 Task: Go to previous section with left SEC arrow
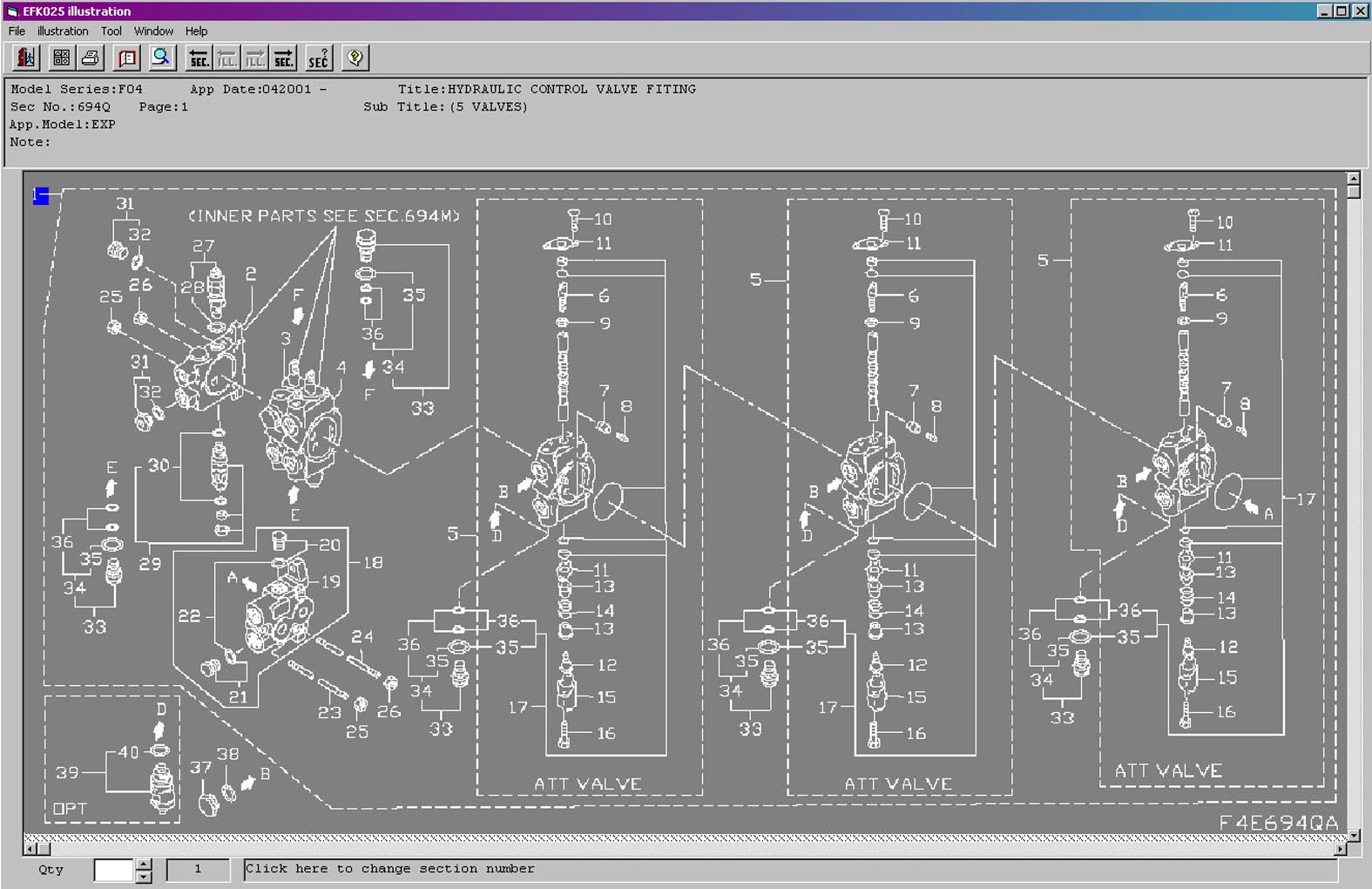pos(199,58)
